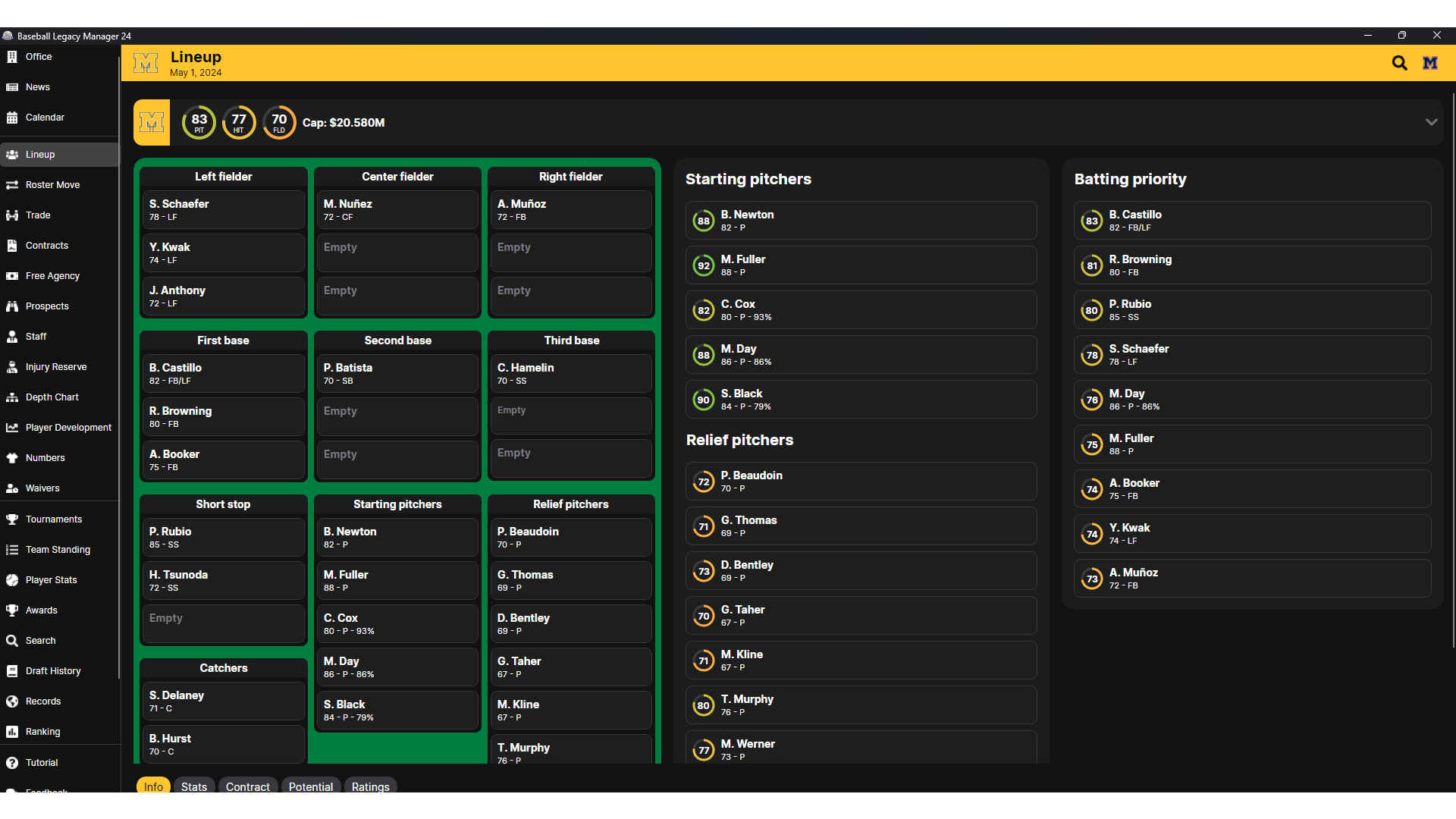Click the 77 HIT rating gauge
Screen dimensions: 1456x819
(x=239, y=122)
